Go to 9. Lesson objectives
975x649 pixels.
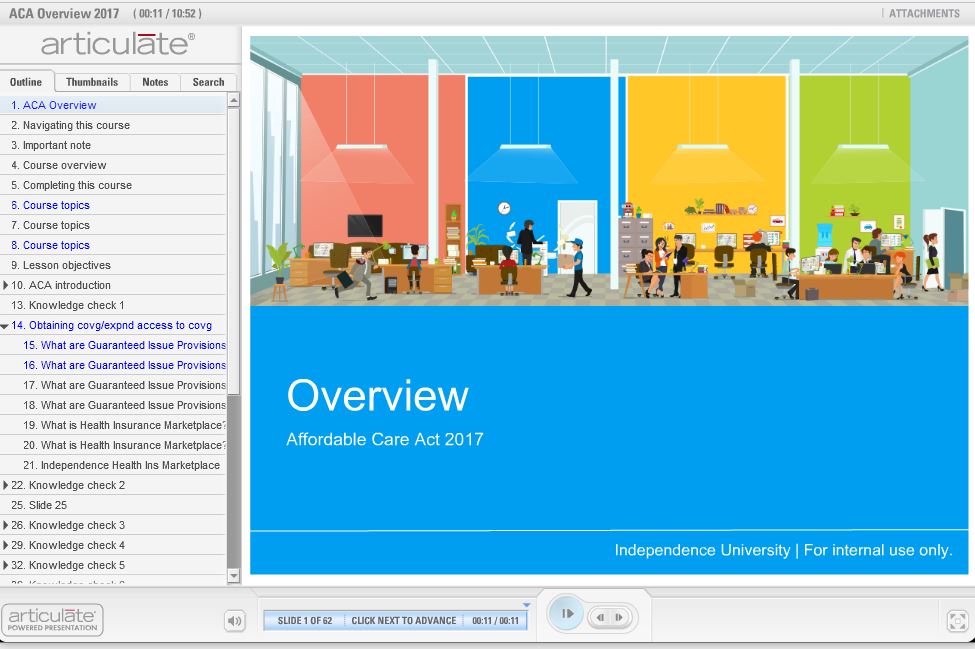click(113, 265)
